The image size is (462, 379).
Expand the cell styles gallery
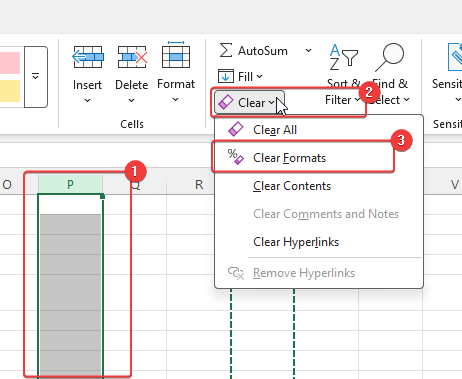pos(36,77)
